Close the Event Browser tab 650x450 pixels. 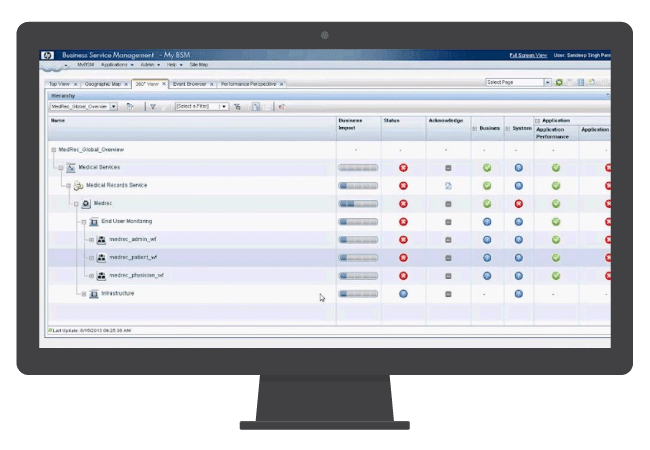211,84
